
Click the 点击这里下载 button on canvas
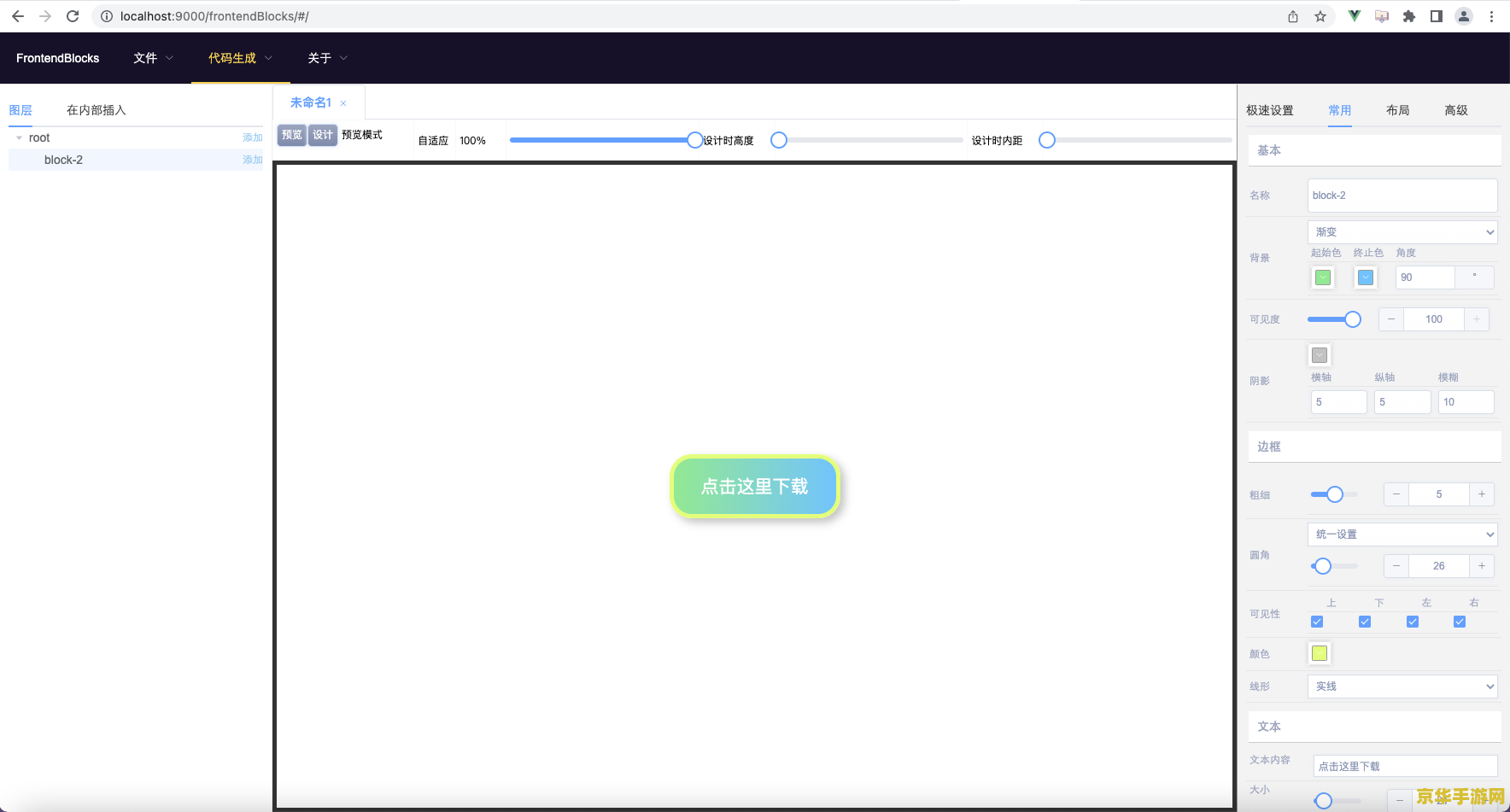(755, 487)
